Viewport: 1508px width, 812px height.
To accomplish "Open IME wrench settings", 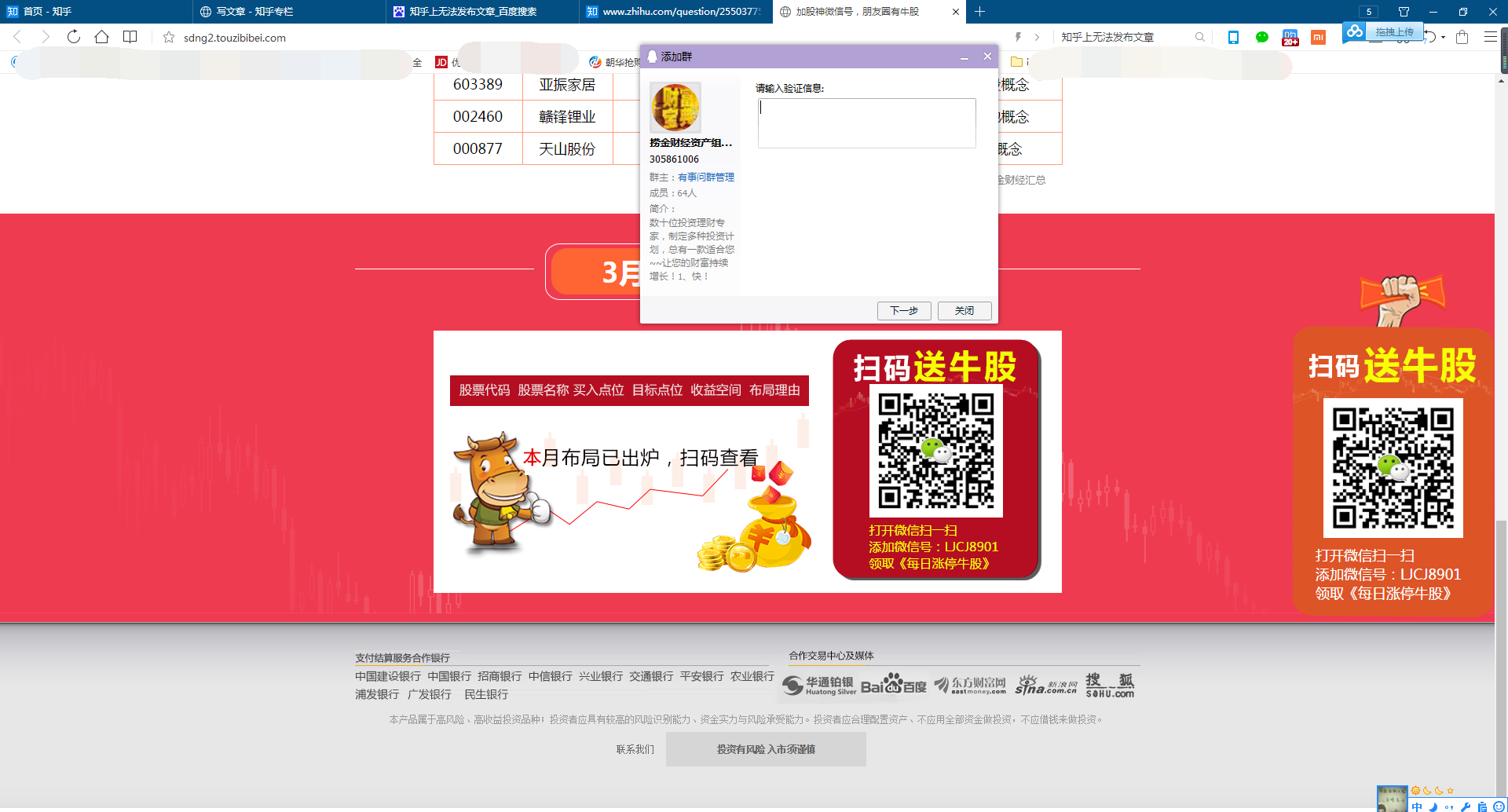I will pos(1465,806).
